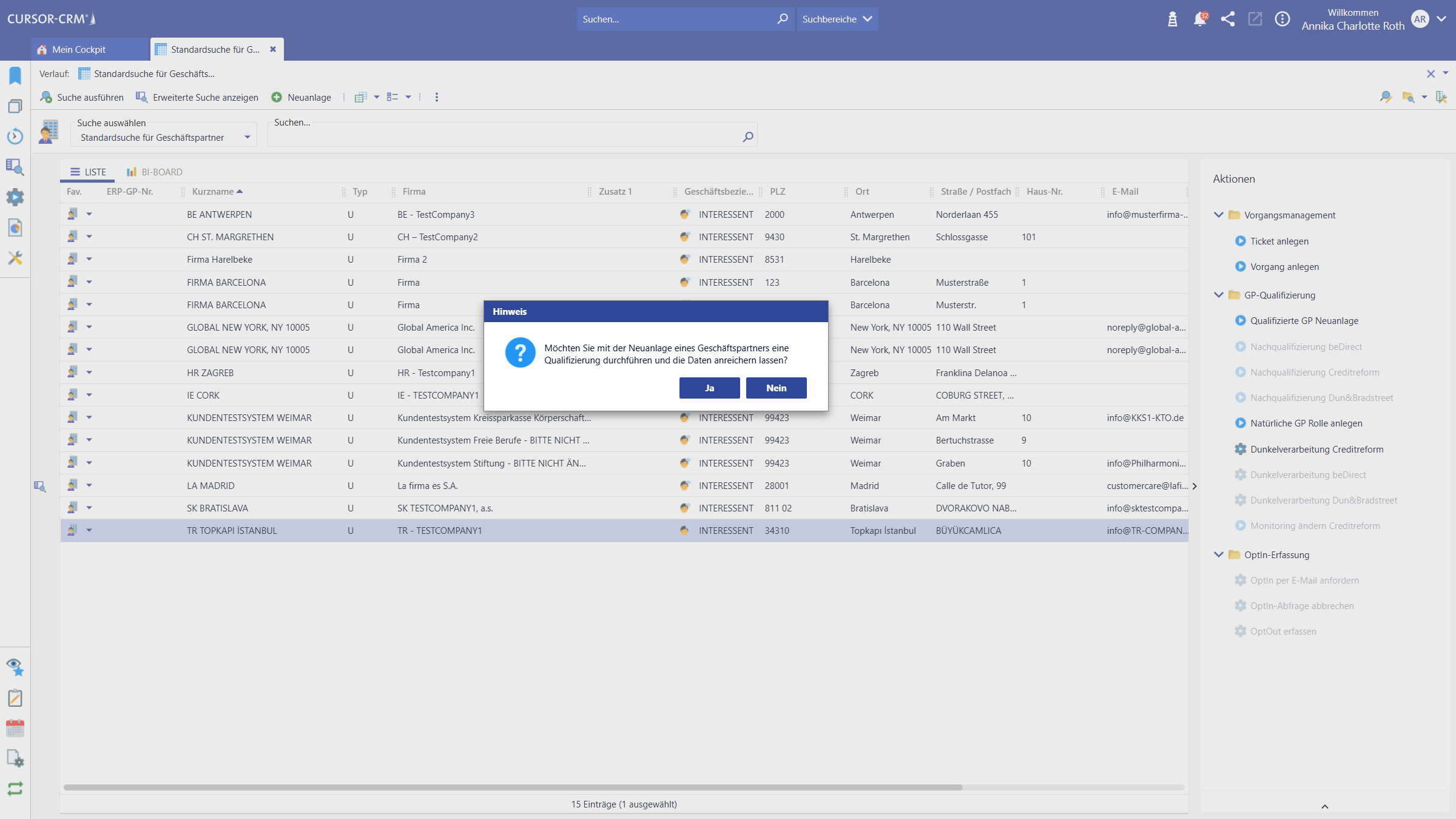The image size is (1456, 819).
Task: Open the table view dropdown arrow in toolbar
Action: pyautogui.click(x=377, y=97)
